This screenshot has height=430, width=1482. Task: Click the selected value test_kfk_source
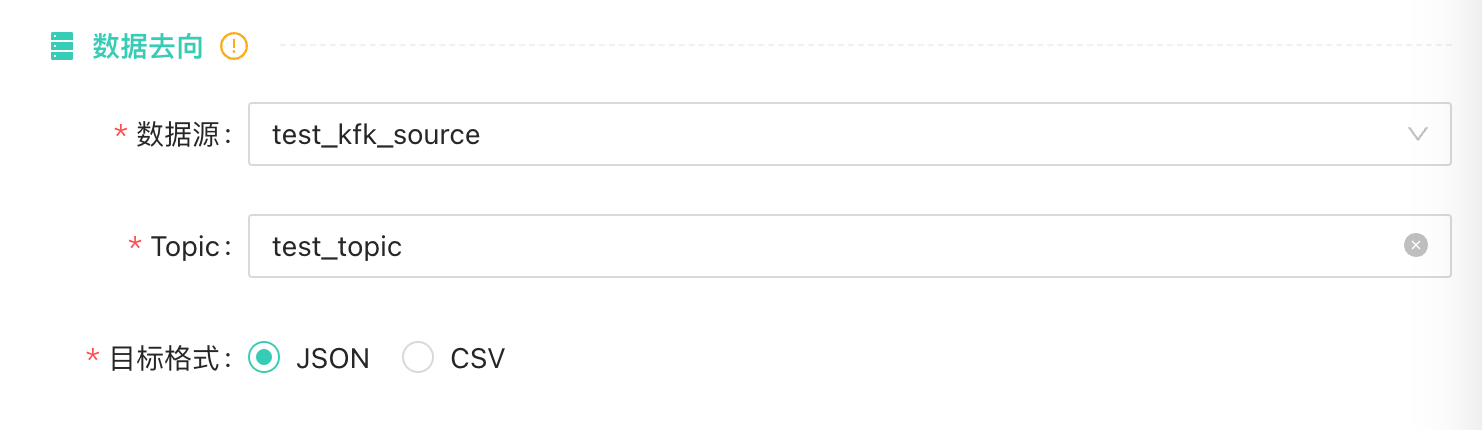(376, 134)
